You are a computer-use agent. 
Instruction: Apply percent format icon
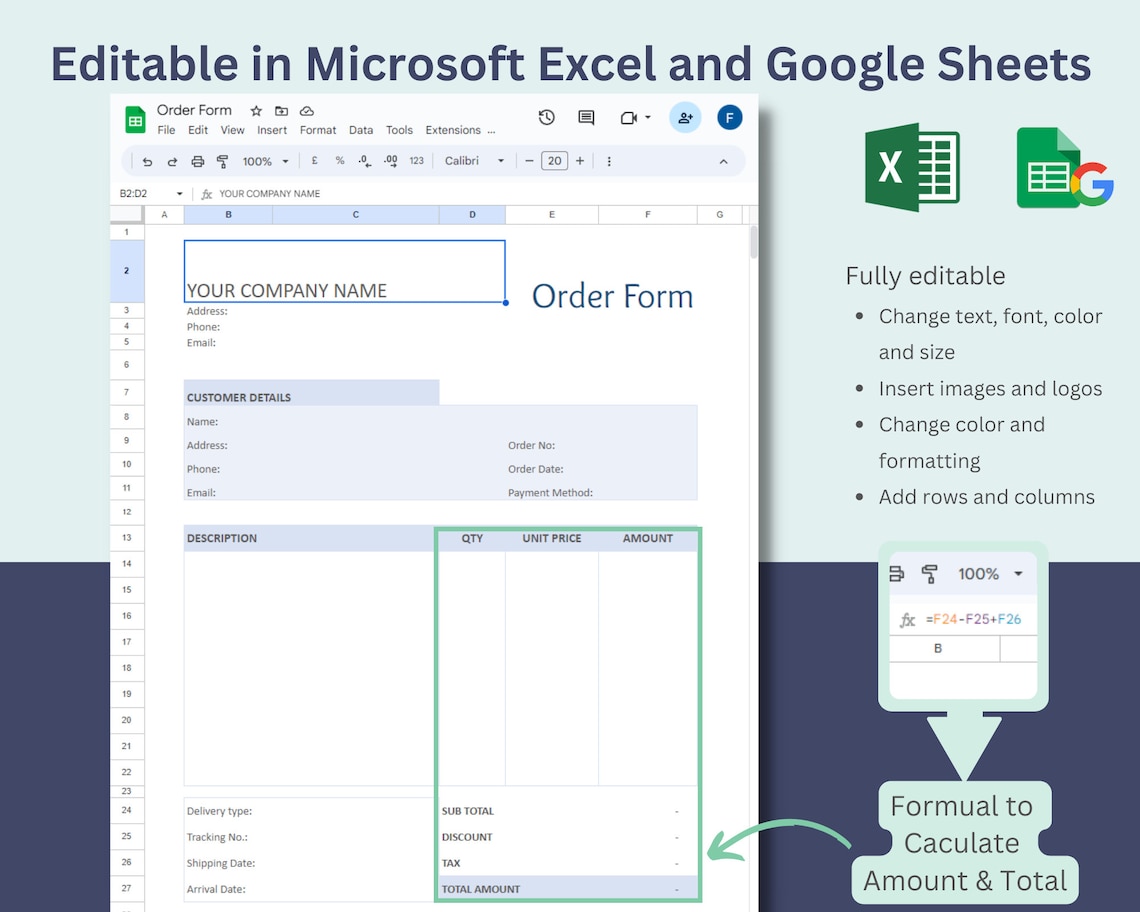pos(339,160)
